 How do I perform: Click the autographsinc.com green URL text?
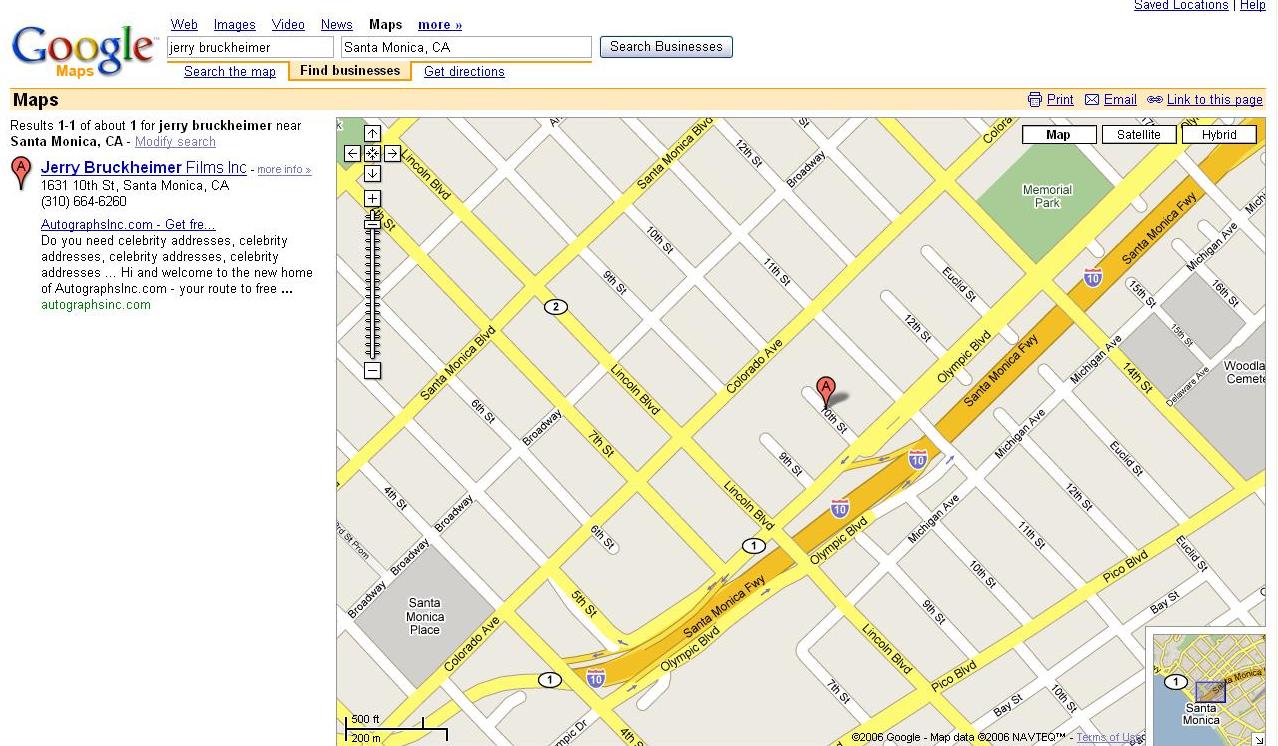[96, 305]
